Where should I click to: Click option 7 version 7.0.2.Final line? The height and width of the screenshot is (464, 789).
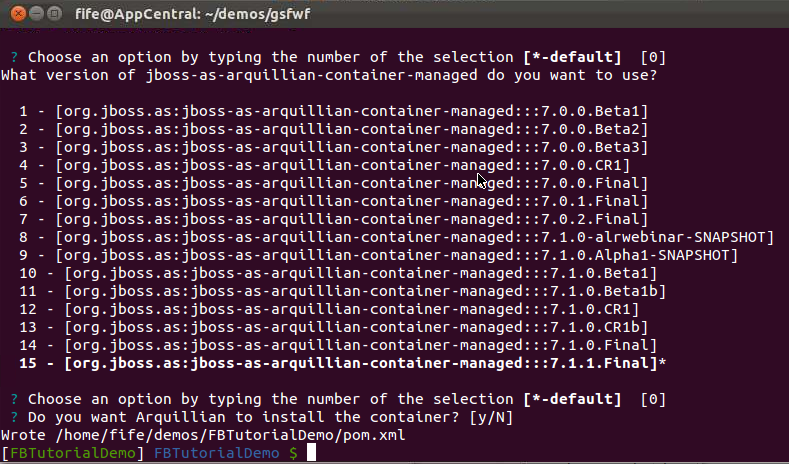pyautogui.click(x=334, y=219)
